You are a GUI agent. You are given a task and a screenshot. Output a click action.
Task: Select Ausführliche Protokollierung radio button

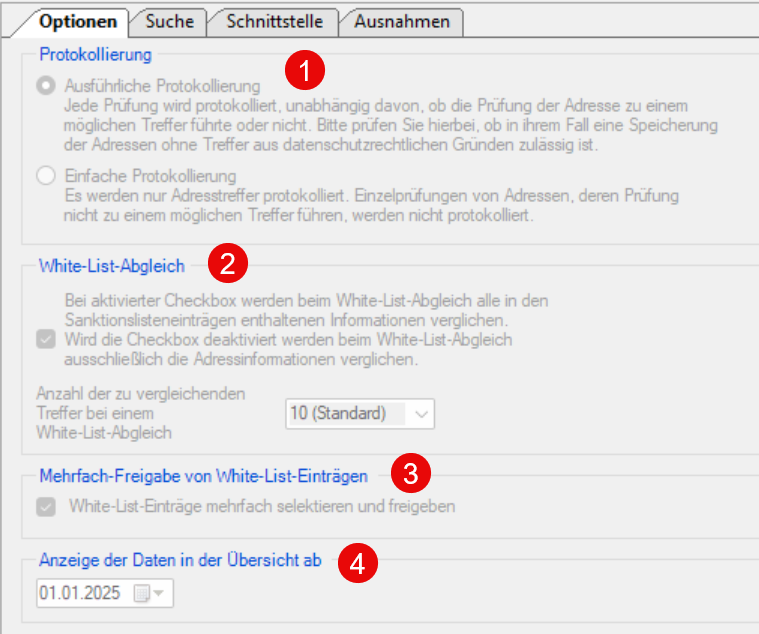pyautogui.click(x=46, y=86)
